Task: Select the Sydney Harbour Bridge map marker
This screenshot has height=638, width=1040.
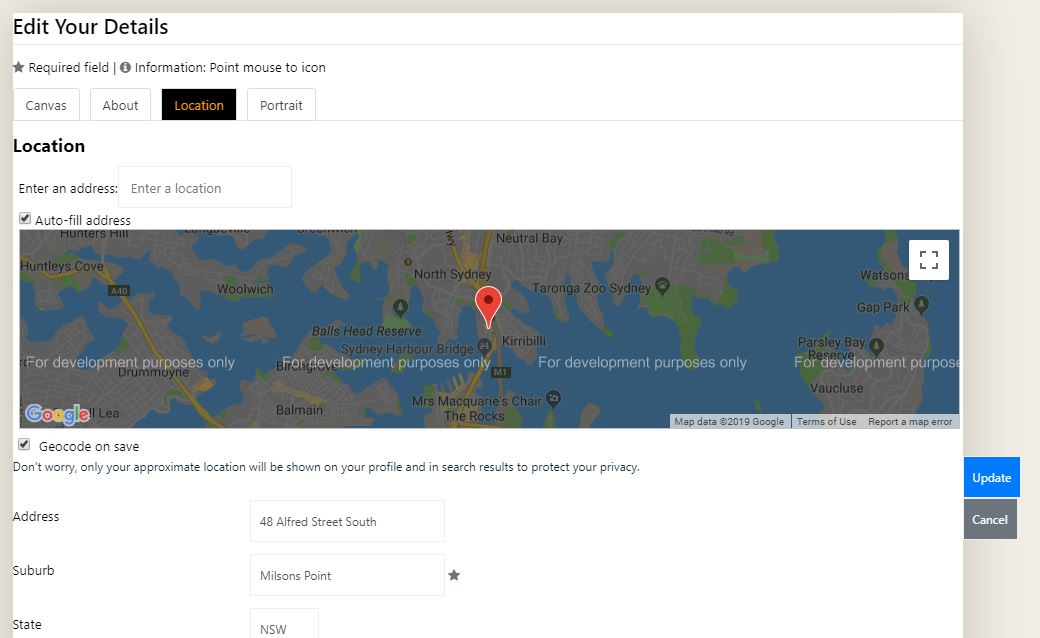Action: (484, 345)
